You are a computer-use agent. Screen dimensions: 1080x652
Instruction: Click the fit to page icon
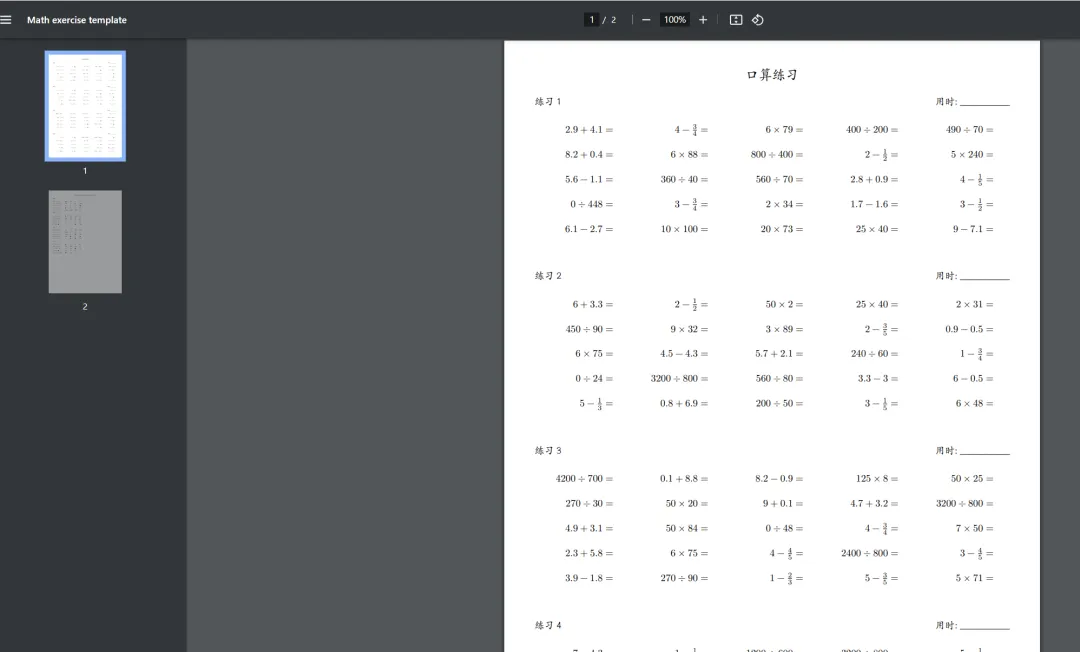coord(736,20)
